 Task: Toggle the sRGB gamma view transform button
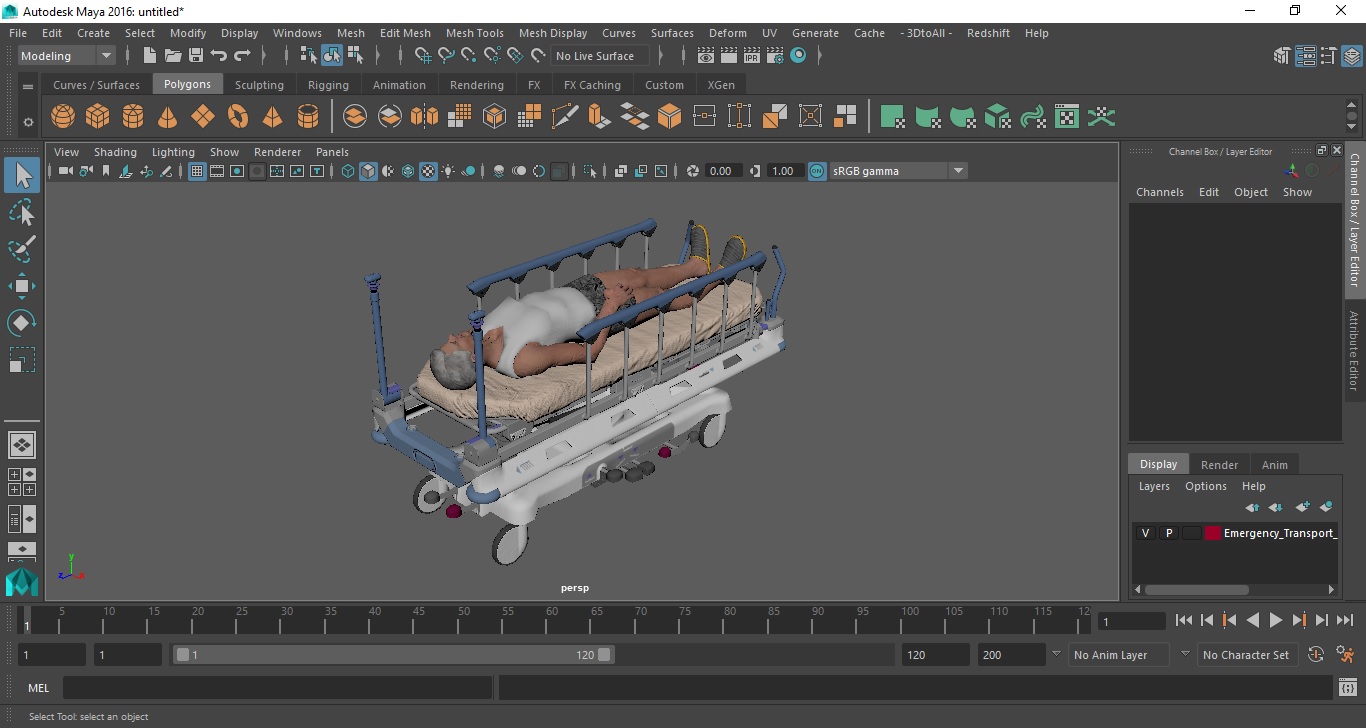[817, 171]
